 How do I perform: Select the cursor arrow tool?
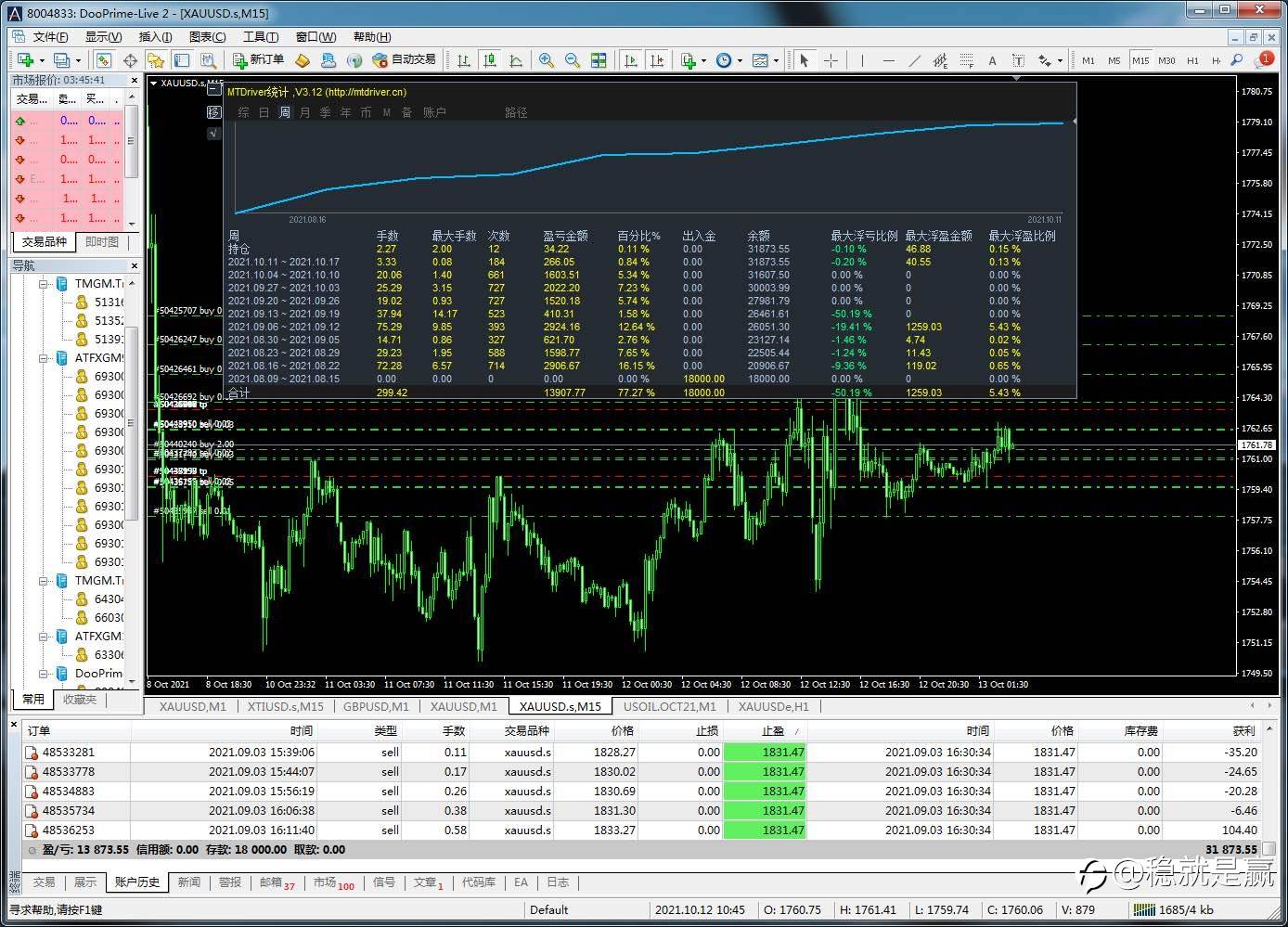[x=804, y=59]
